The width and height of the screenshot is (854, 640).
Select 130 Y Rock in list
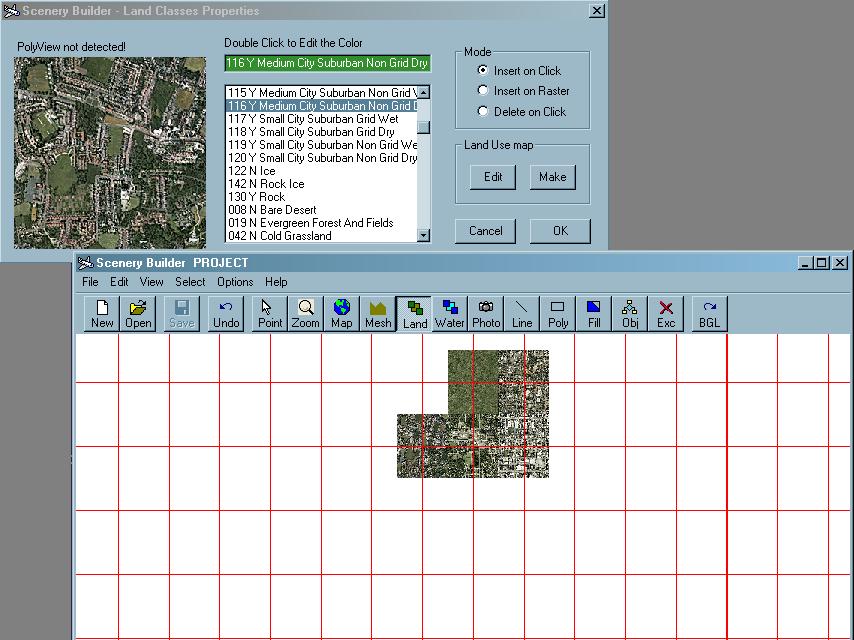point(257,197)
